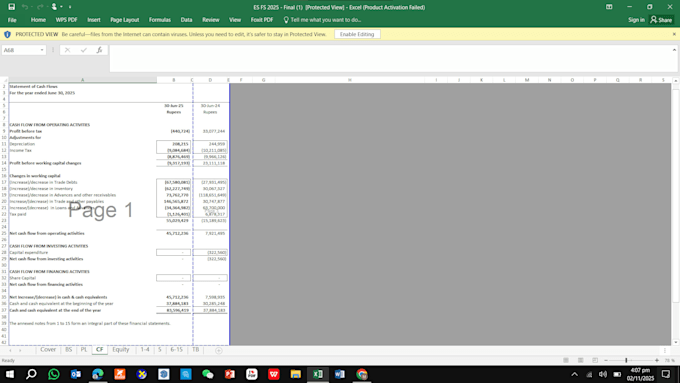This screenshot has height=383, width=680.
Task: Click the Redo arrow icon
Action: [40, 7]
